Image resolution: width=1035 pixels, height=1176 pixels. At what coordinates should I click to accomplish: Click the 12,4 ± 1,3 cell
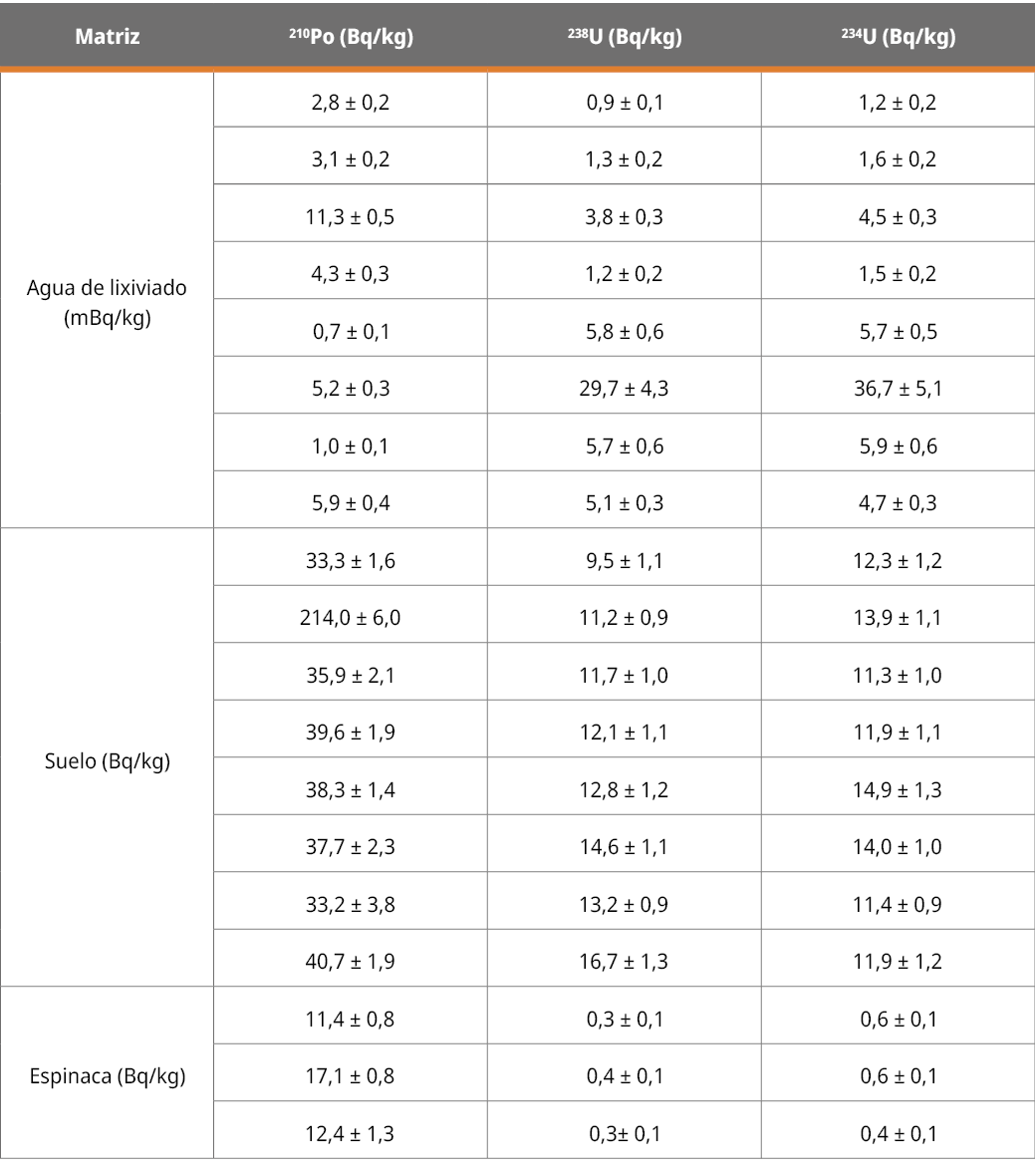click(x=351, y=1134)
